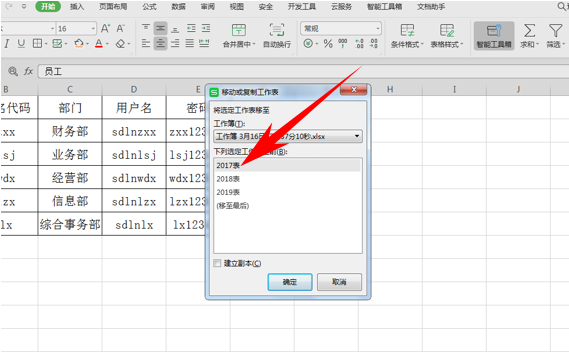This screenshot has height=360, width=569.
Task: Apply italic formatting
Action: click(7, 44)
